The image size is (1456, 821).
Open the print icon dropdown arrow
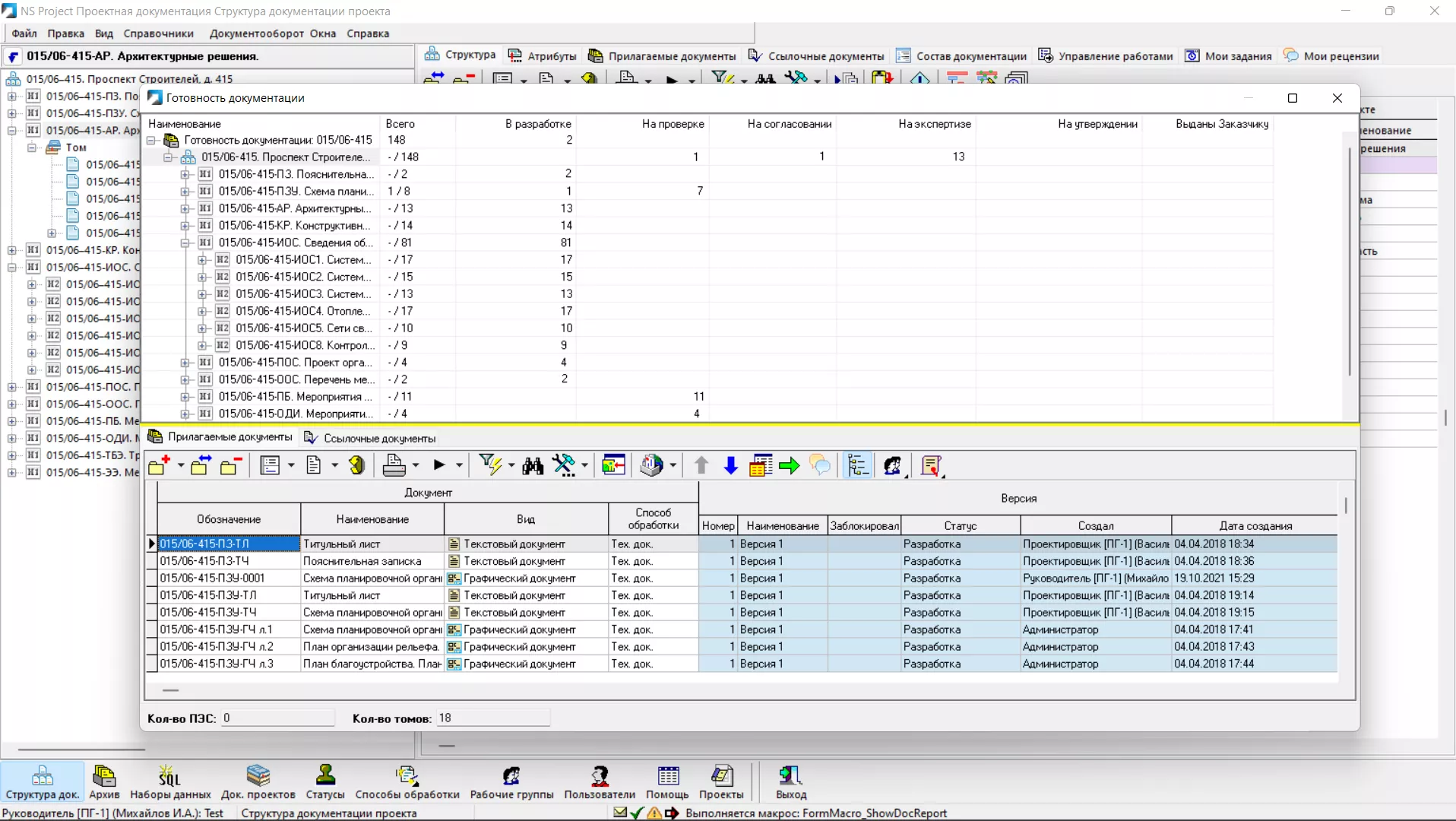[x=416, y=466]
